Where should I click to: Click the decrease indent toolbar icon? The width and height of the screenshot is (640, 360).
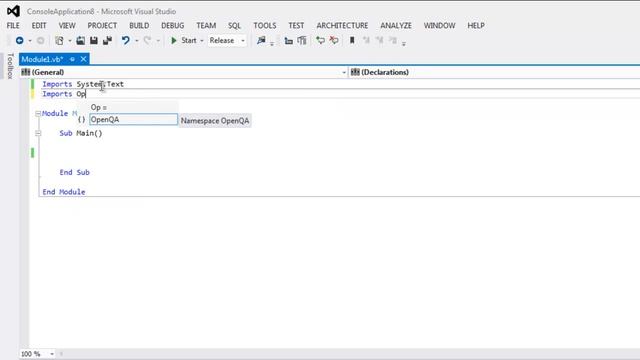[x=289, y=40]
